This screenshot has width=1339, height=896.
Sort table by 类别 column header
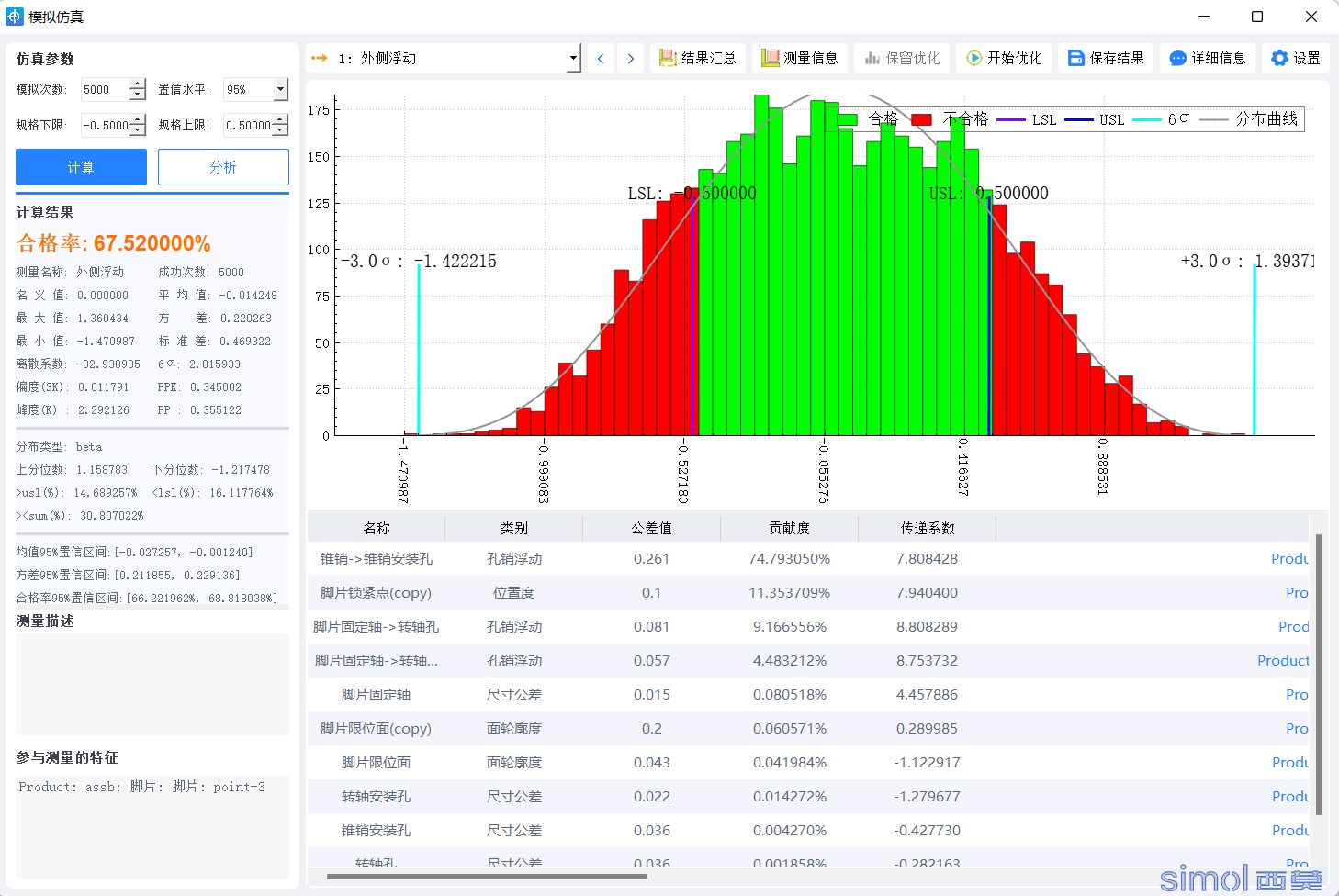514,528
